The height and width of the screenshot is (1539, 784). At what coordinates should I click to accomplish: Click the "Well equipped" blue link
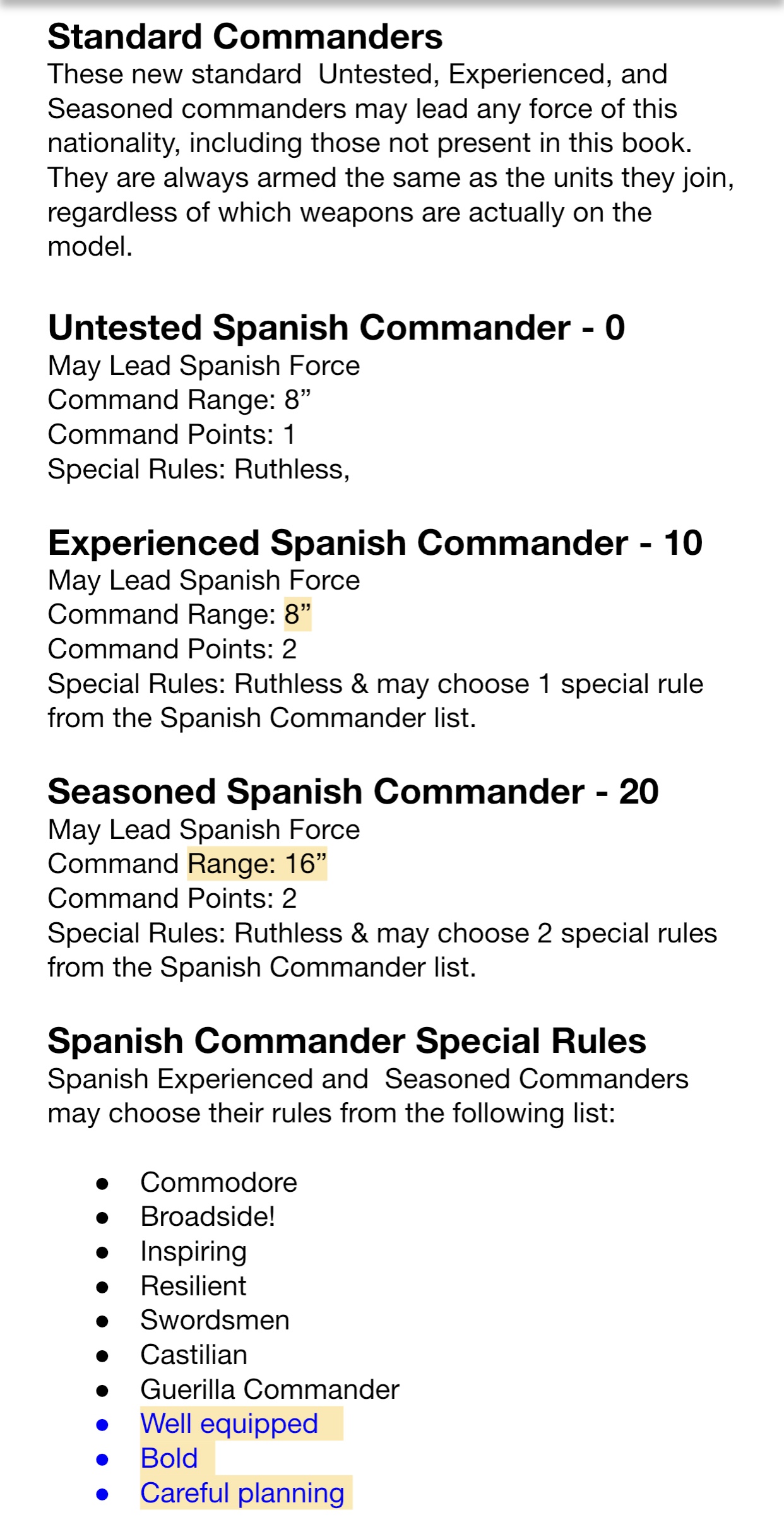(x=229, y=1423)
